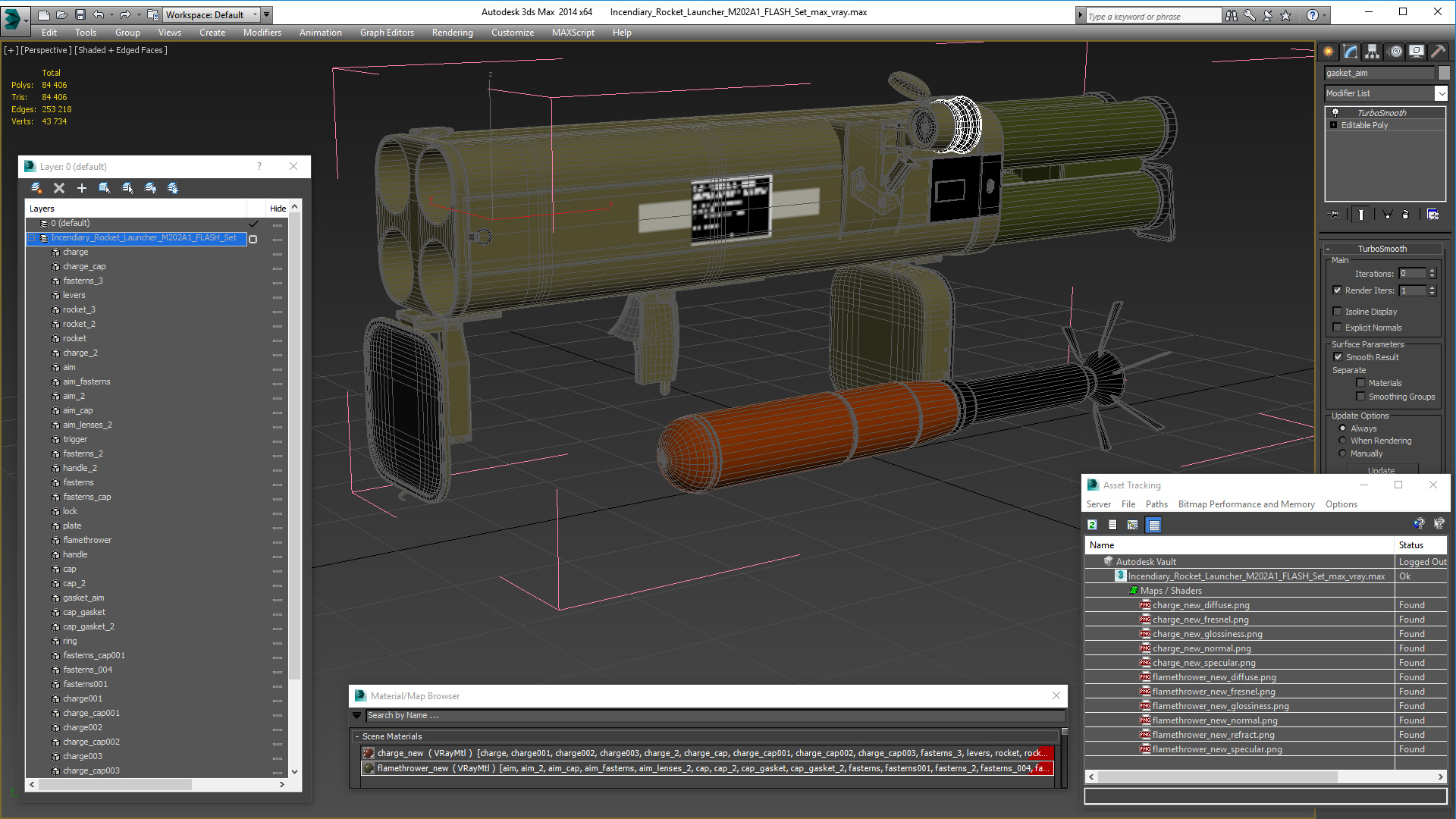This screenshot has width=1456, height=819.
Task: Switch to the Create panel tab
Action: pos(1329,52)
